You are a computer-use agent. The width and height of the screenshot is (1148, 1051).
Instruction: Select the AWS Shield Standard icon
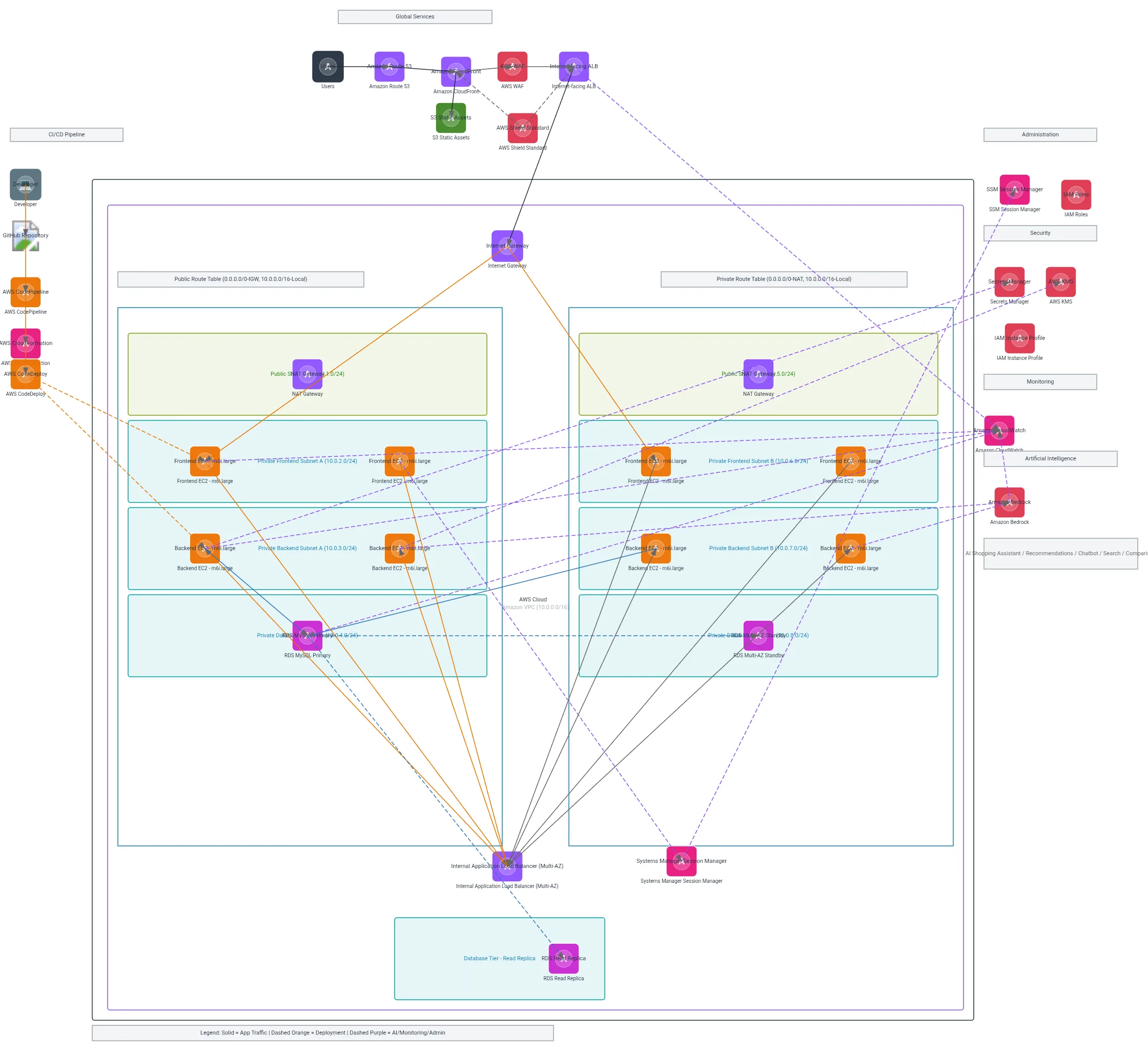(x=522, y=128)
